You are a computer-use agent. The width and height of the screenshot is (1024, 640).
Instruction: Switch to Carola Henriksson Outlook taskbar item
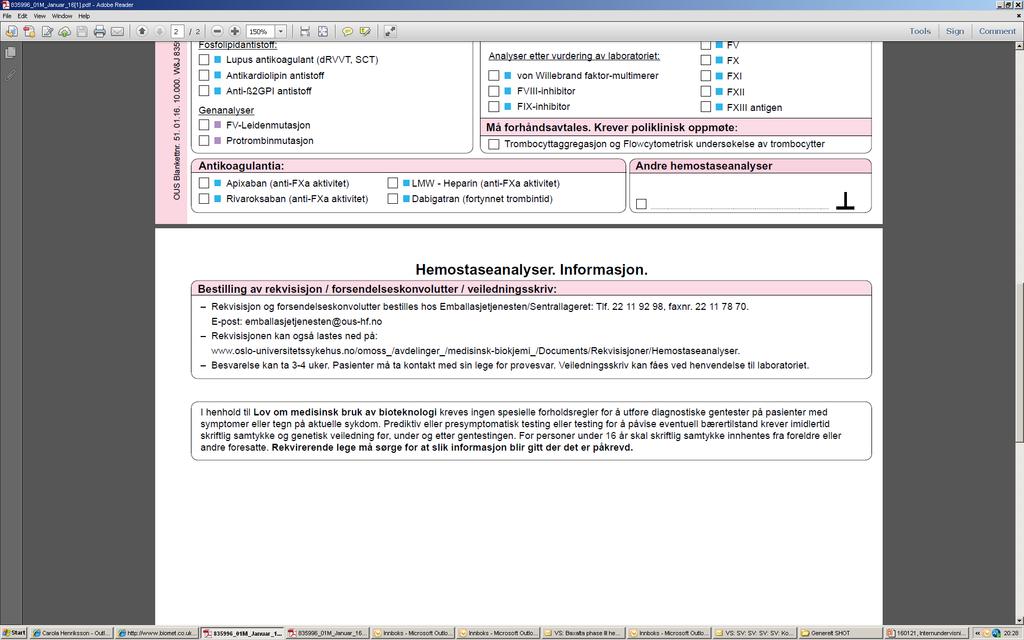tap(71, 633)
